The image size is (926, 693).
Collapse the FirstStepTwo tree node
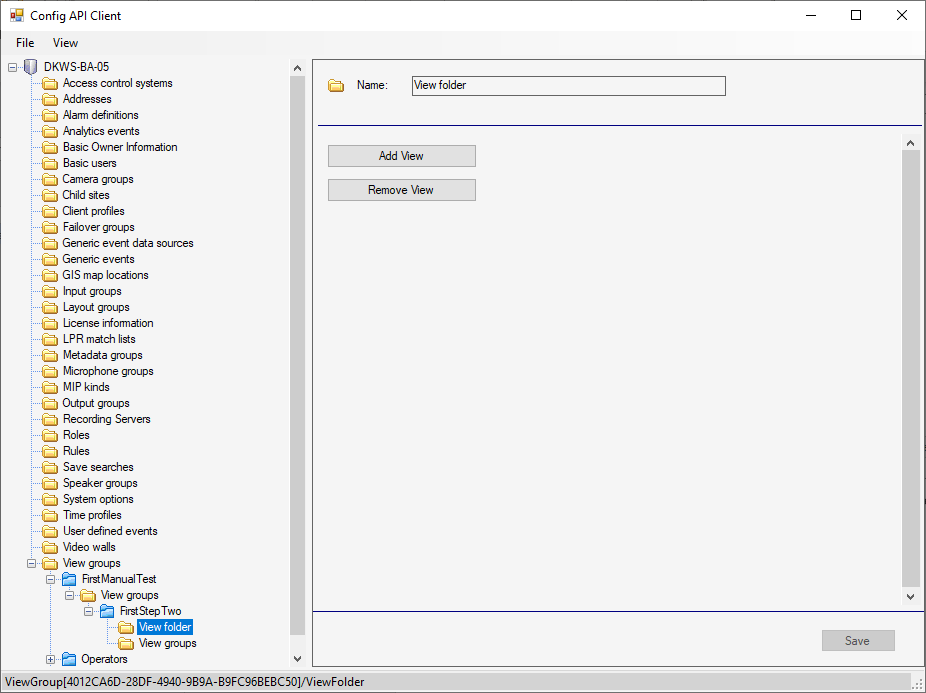89,611
